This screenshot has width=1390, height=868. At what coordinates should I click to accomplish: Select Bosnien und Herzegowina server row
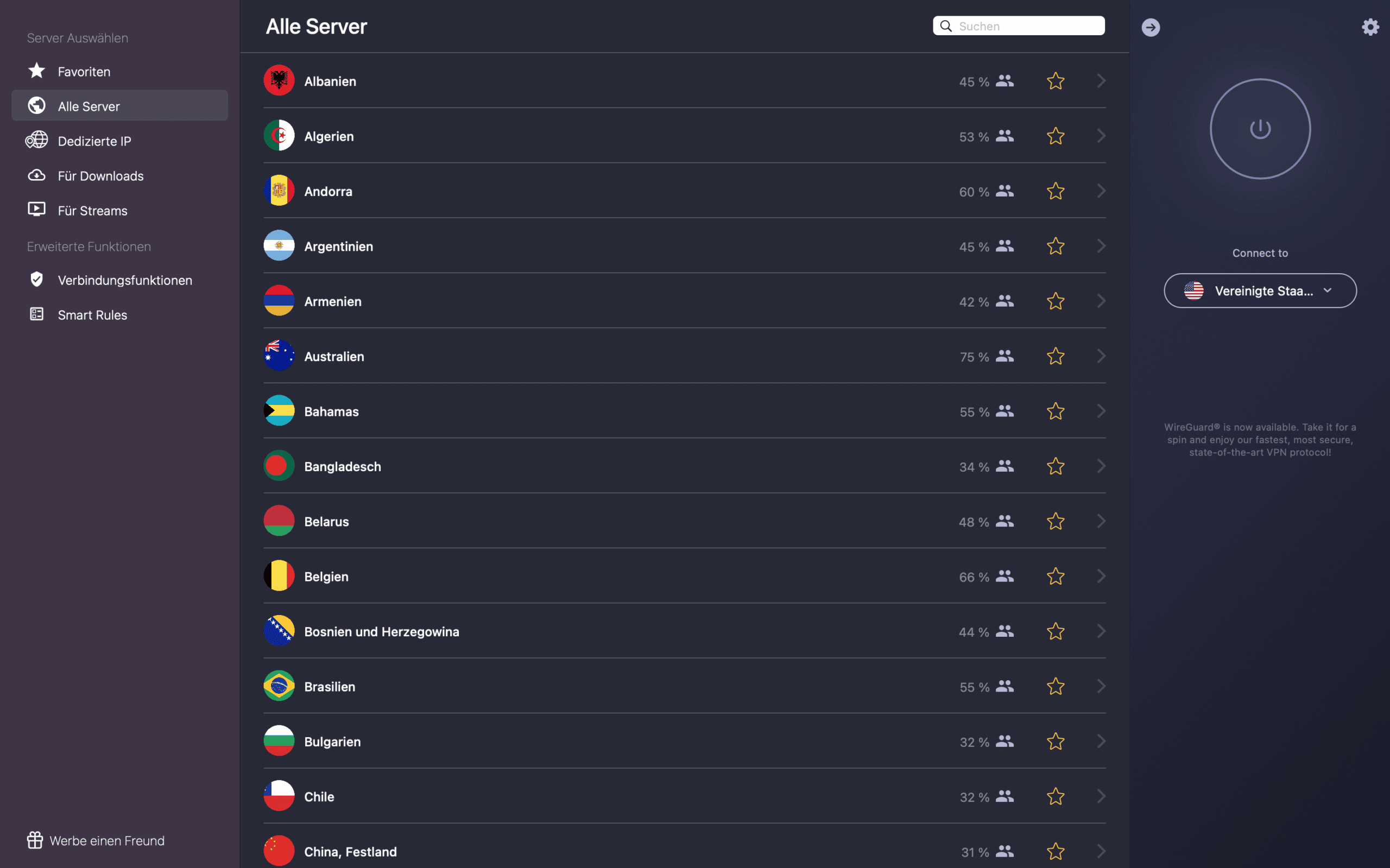point(684,631)
